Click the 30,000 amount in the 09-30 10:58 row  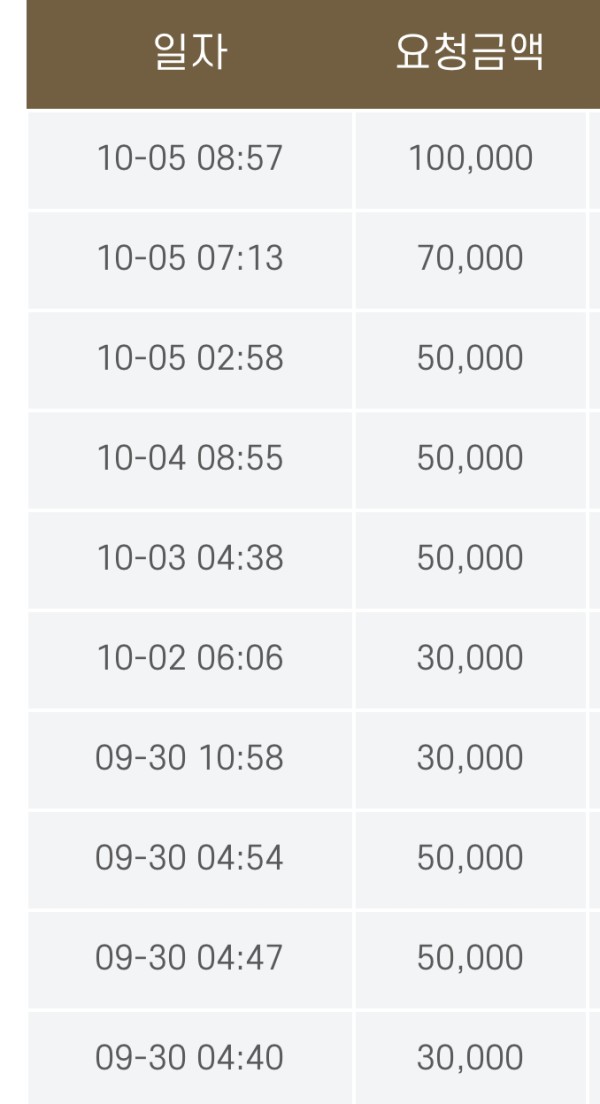470,758
